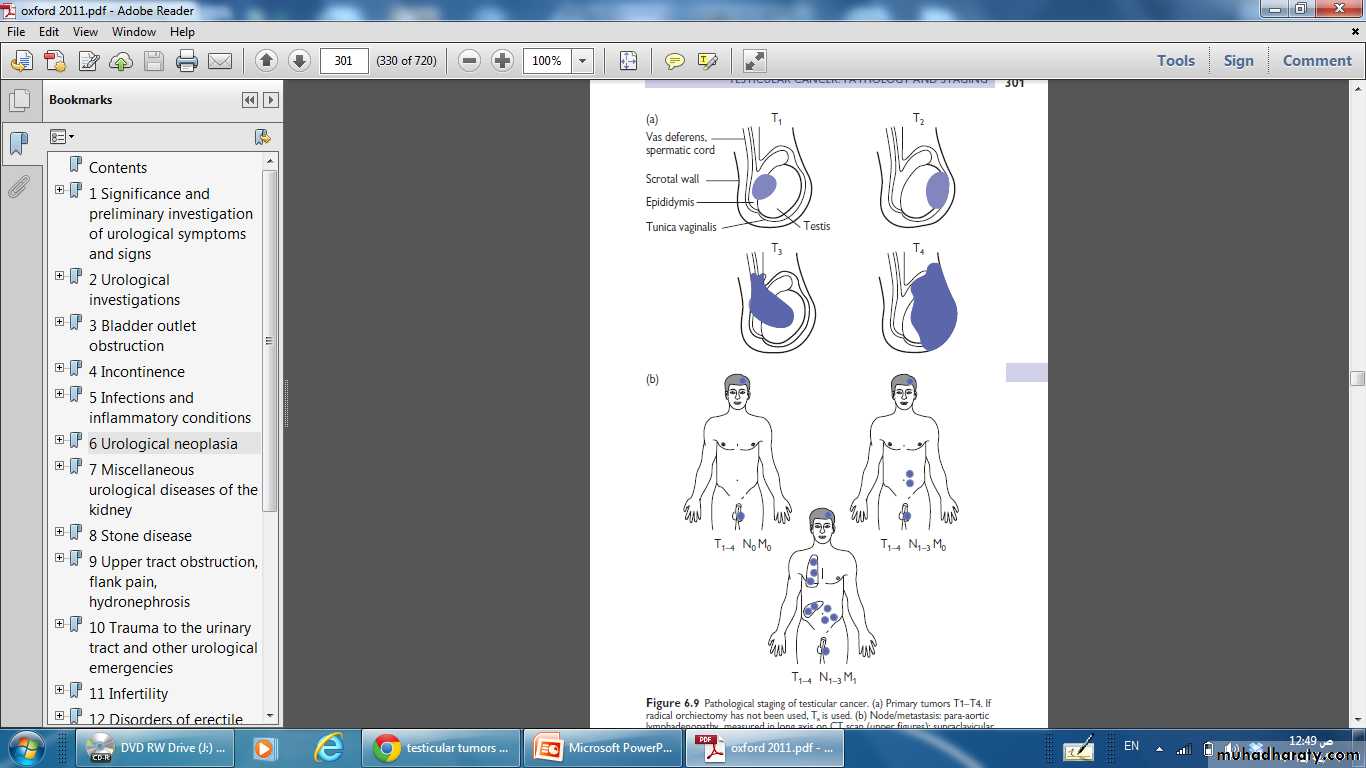Zoom in using the plus button
The height and width of the screenshot is (768, 1366).
pos(502,61)
